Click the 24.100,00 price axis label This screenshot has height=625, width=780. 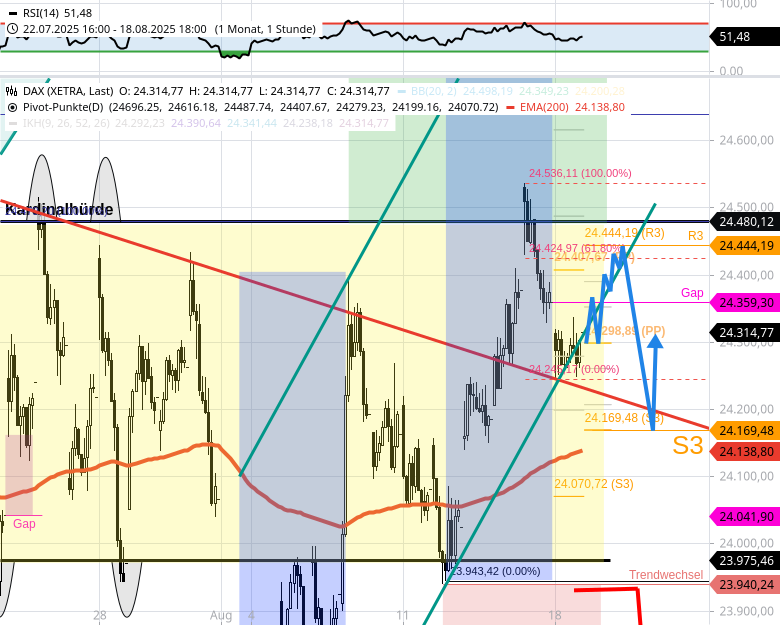coord(746,476)
